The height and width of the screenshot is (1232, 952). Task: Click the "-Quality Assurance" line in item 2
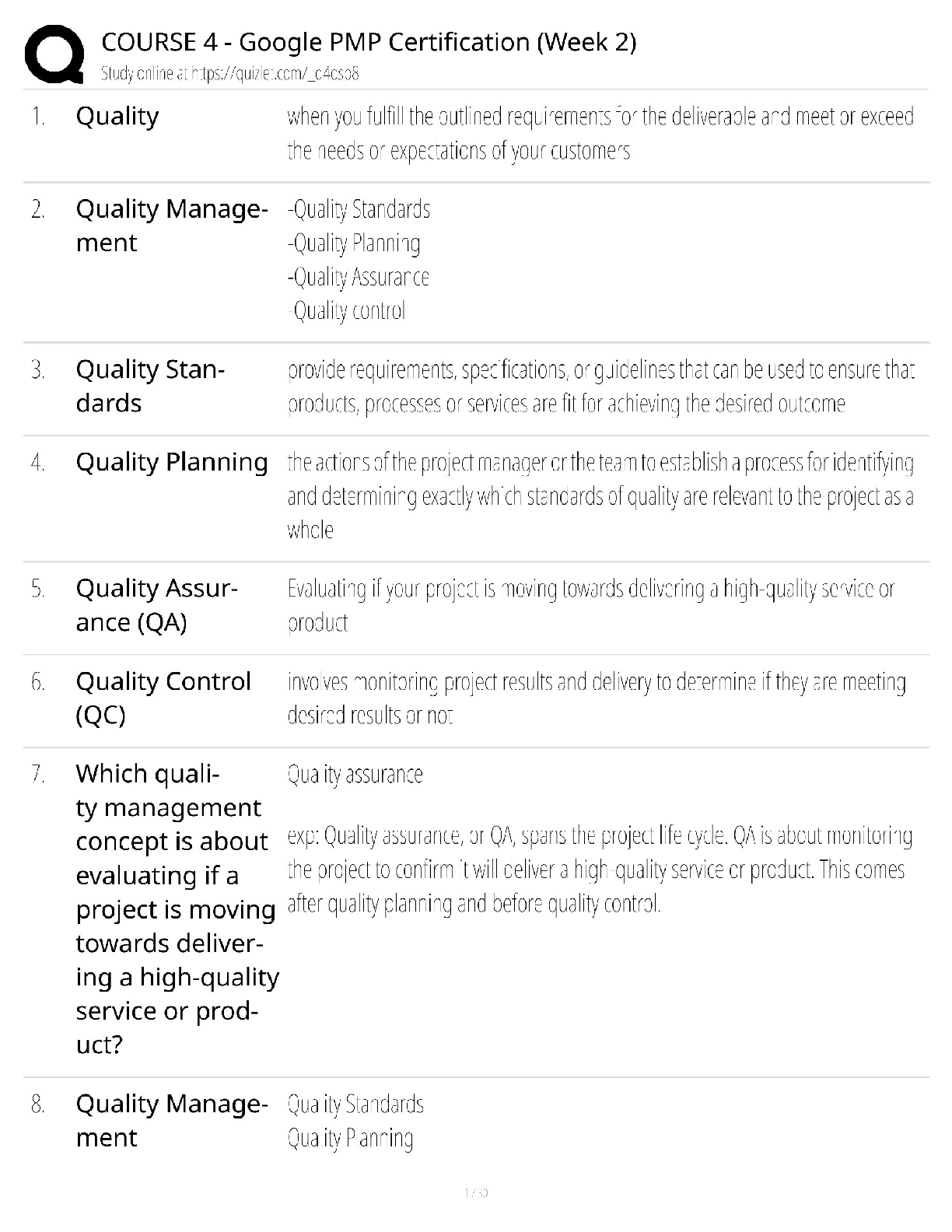(x=358, y=277)
